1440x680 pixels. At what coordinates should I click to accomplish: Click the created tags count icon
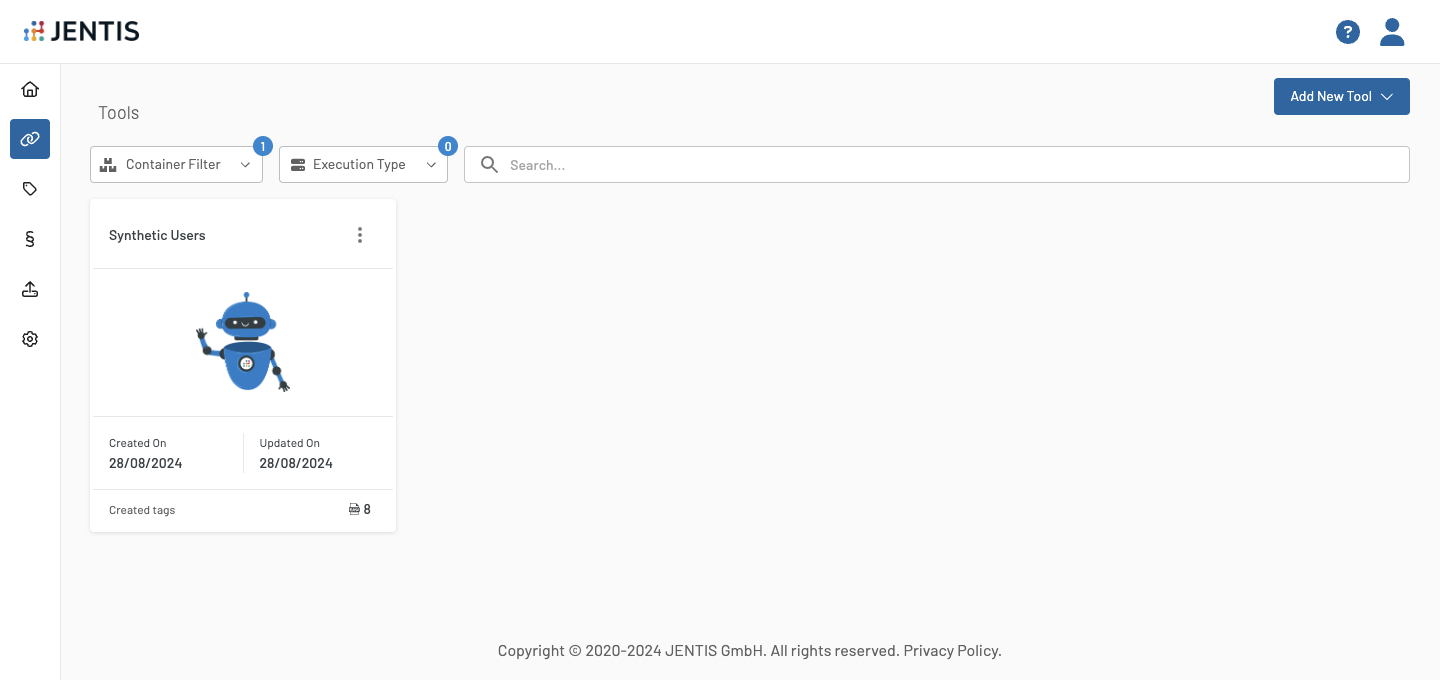pyautogui.click(x=354, y=510)
